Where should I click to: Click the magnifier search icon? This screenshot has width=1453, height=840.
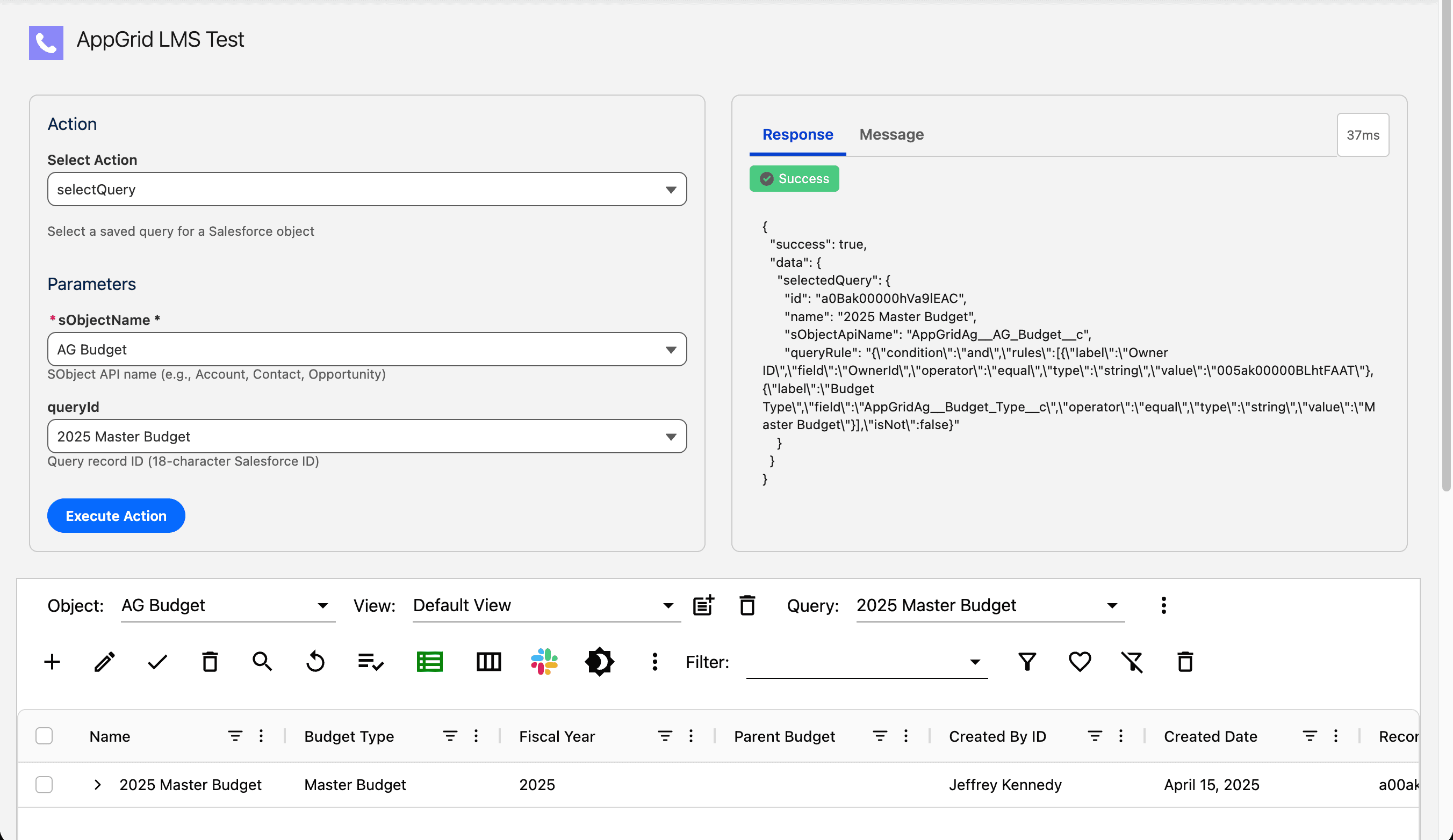(262, 661)
